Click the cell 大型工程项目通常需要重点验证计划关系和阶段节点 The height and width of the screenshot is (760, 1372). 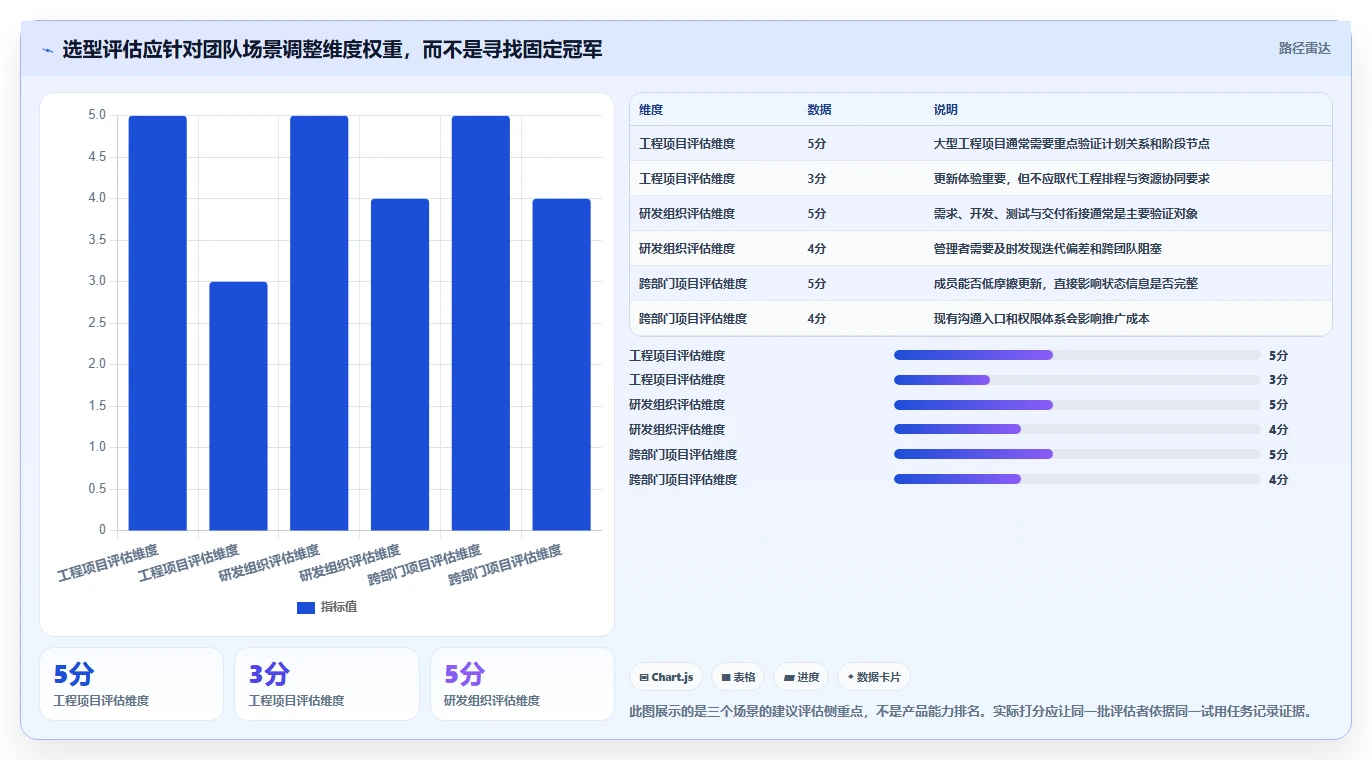point(1072,144)
